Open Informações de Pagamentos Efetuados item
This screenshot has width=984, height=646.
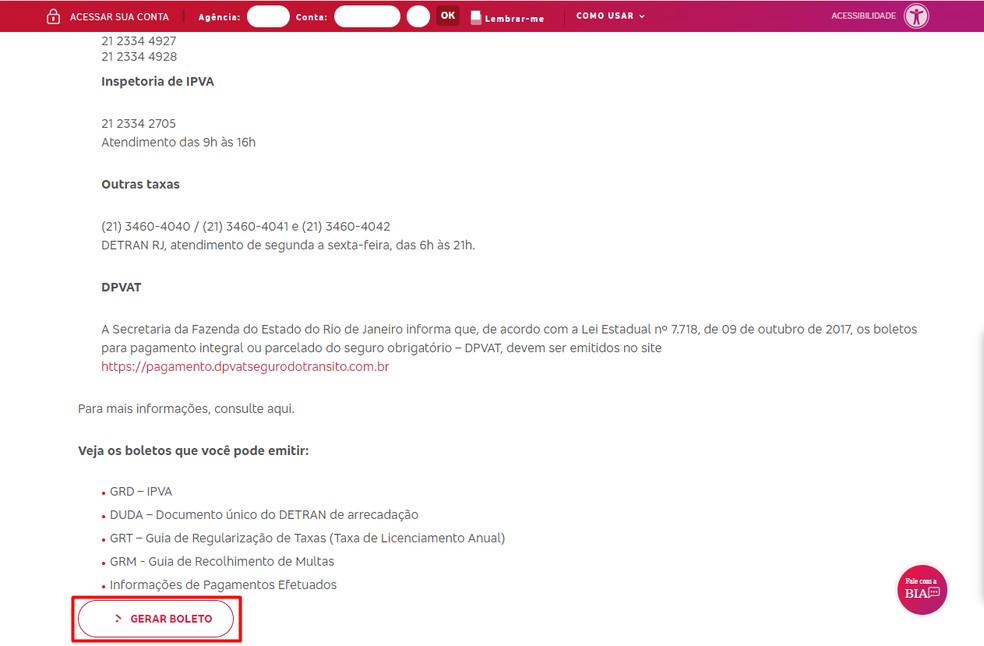tap(223, 585)
